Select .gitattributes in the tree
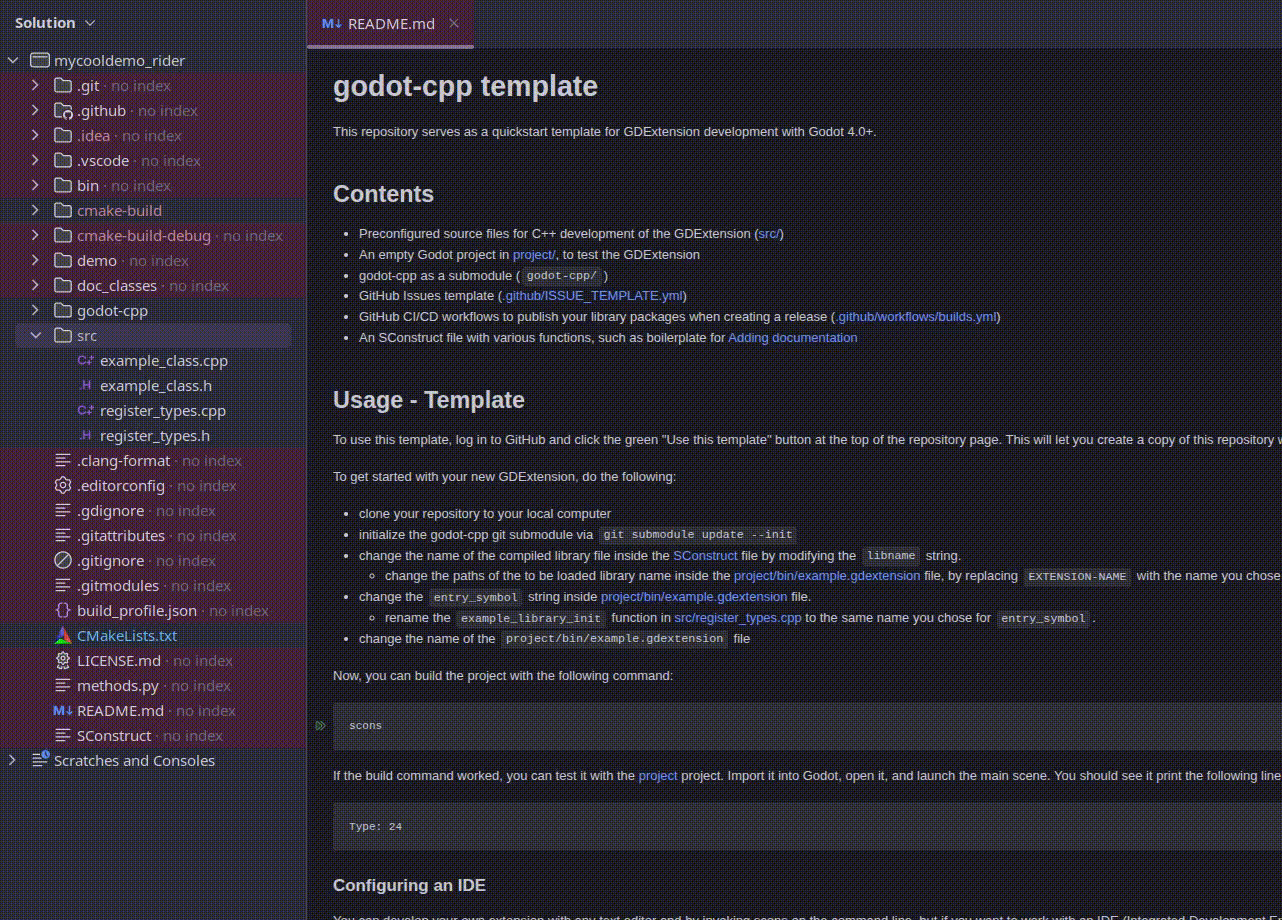Image resolution: width=1282 pixels, height=920 pixels. (x=121, y=536)
